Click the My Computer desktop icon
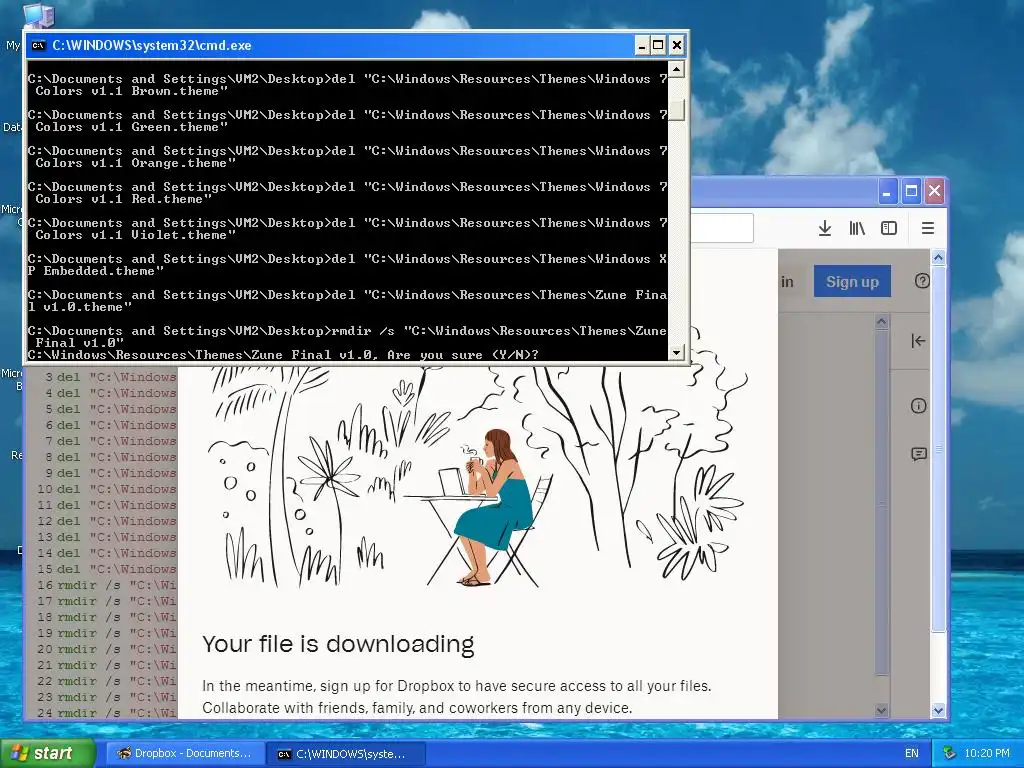The width and height of the screenshot is (1024, 768). (x=38, y=16)
